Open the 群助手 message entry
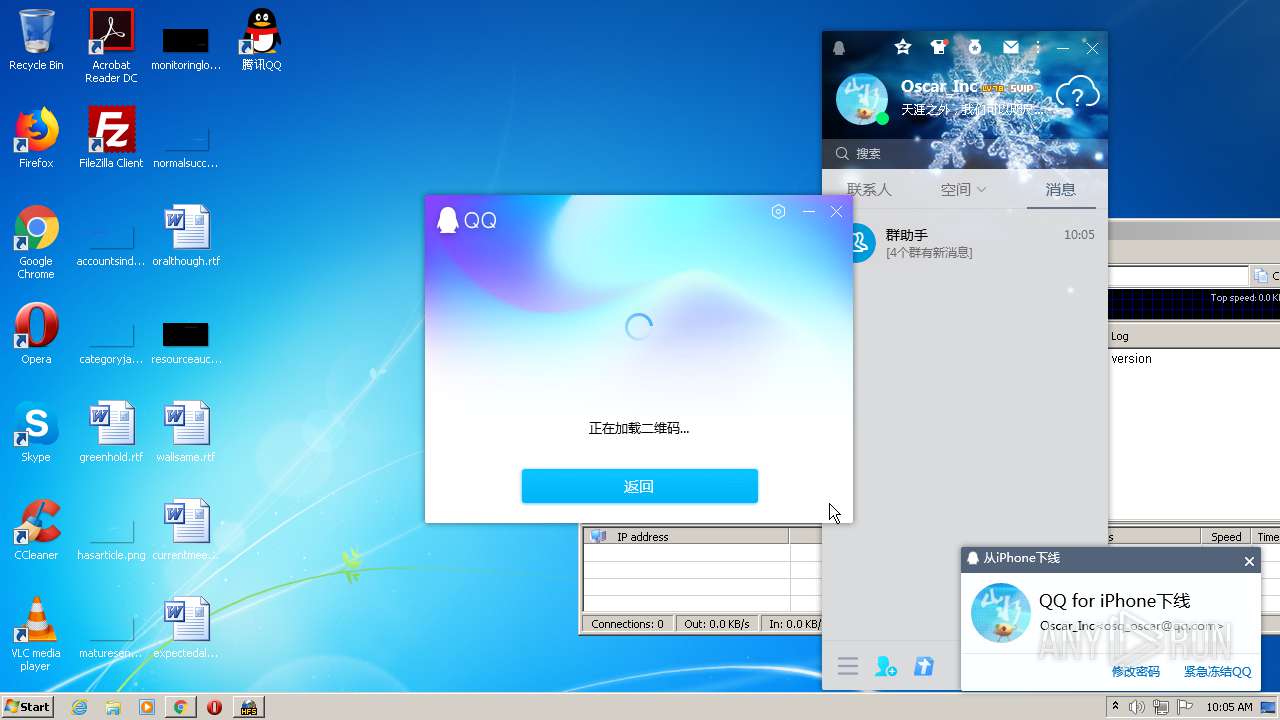 click(x=964, y=243)
